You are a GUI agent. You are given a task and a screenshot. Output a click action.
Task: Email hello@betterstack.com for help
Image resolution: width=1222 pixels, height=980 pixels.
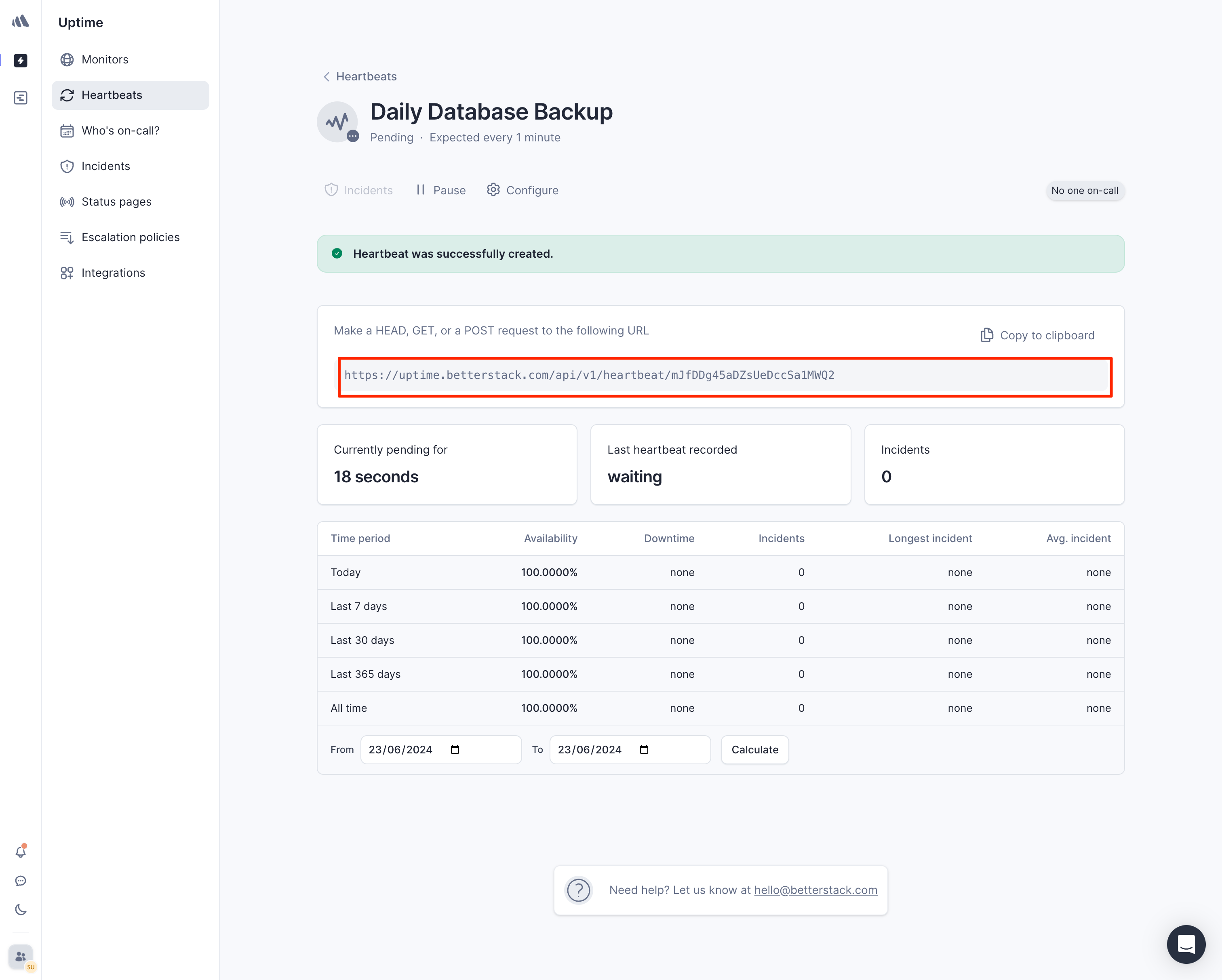click(815, 890)
